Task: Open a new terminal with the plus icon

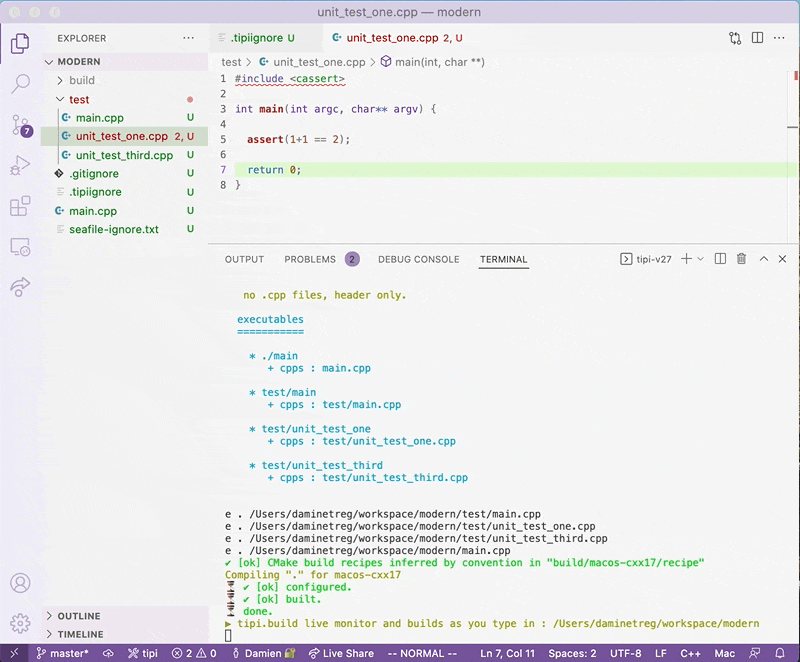Action: [x=686, y=258]
